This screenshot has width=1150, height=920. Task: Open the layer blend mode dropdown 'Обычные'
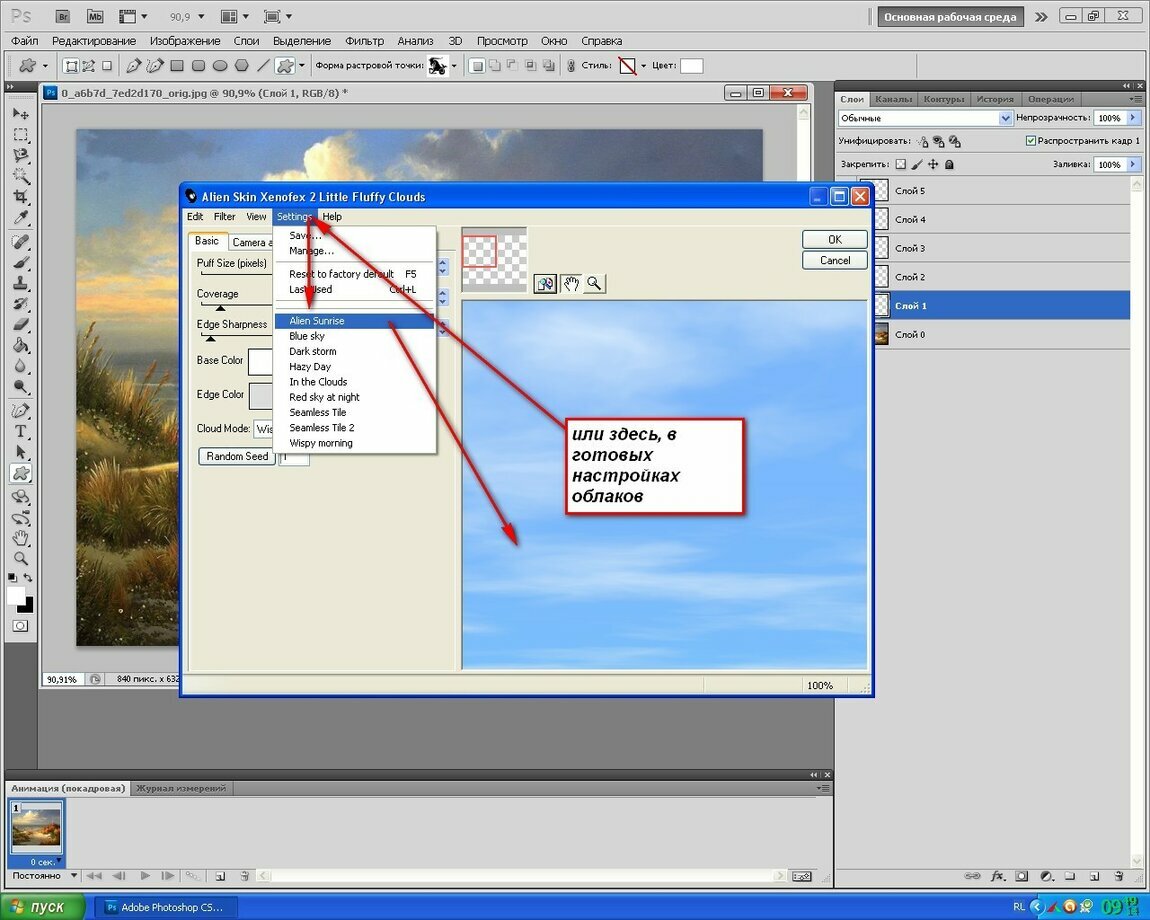pyautogui.click(x=925, y=118)
